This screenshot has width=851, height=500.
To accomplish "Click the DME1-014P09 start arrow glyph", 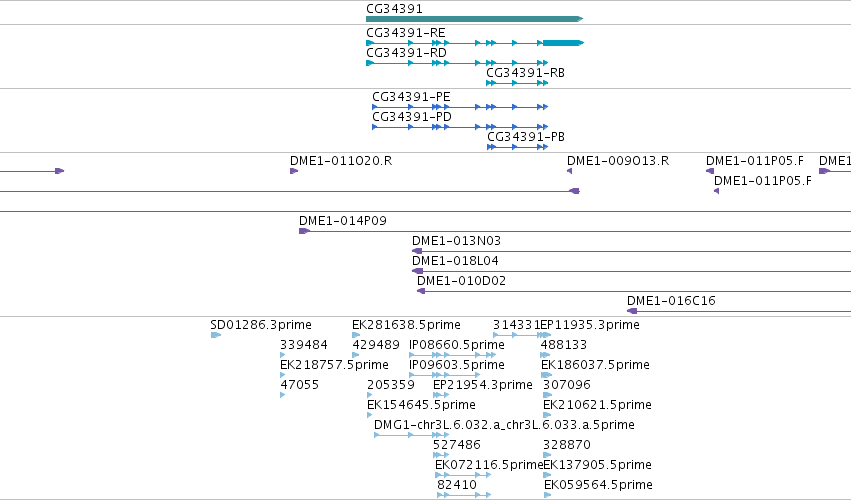I will coord(304,231).
